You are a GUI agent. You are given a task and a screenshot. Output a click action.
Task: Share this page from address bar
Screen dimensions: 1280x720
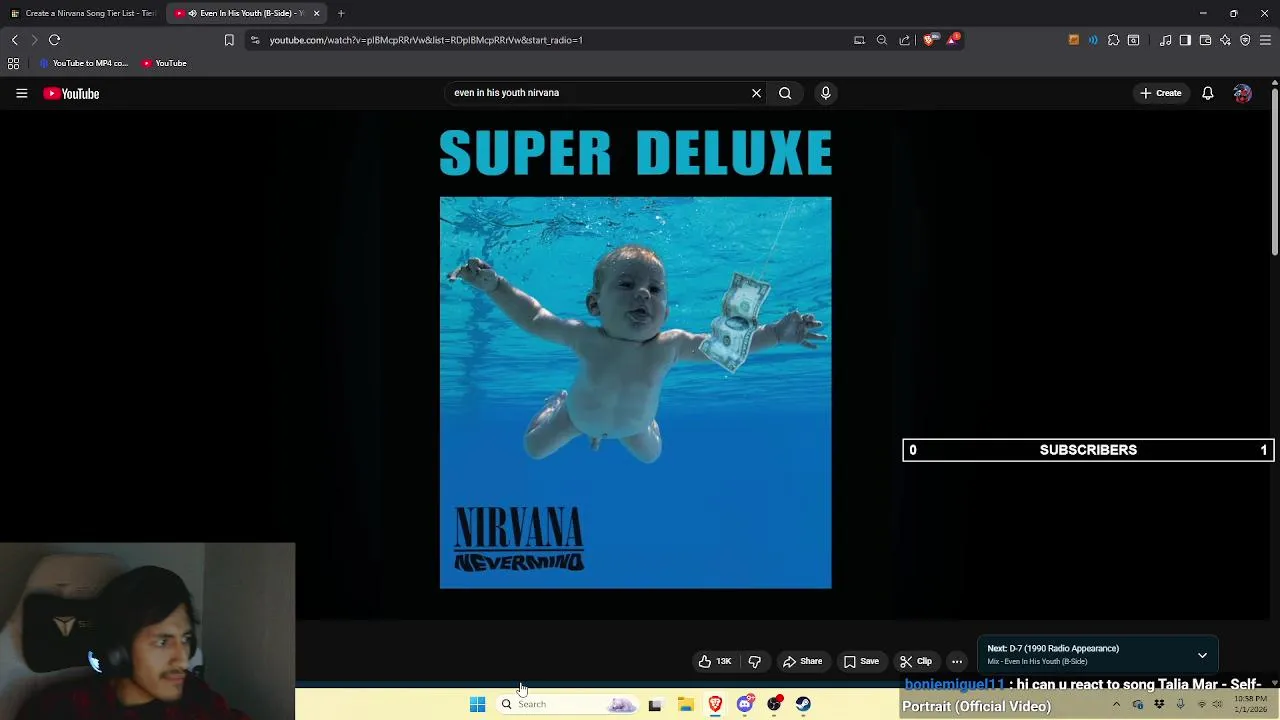coord(904,40)
